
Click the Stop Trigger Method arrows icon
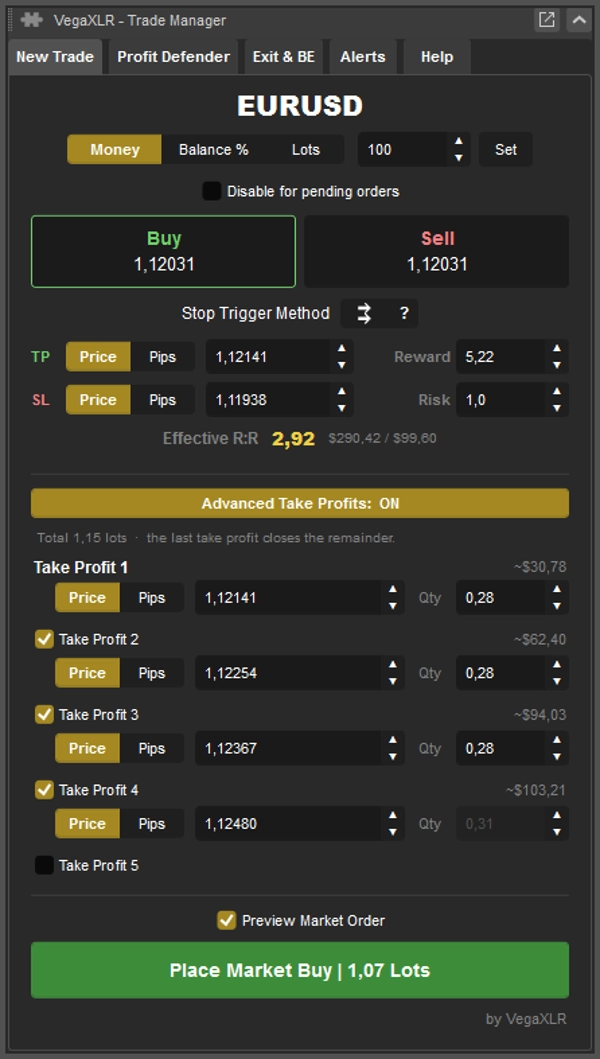tap(364, 313)
